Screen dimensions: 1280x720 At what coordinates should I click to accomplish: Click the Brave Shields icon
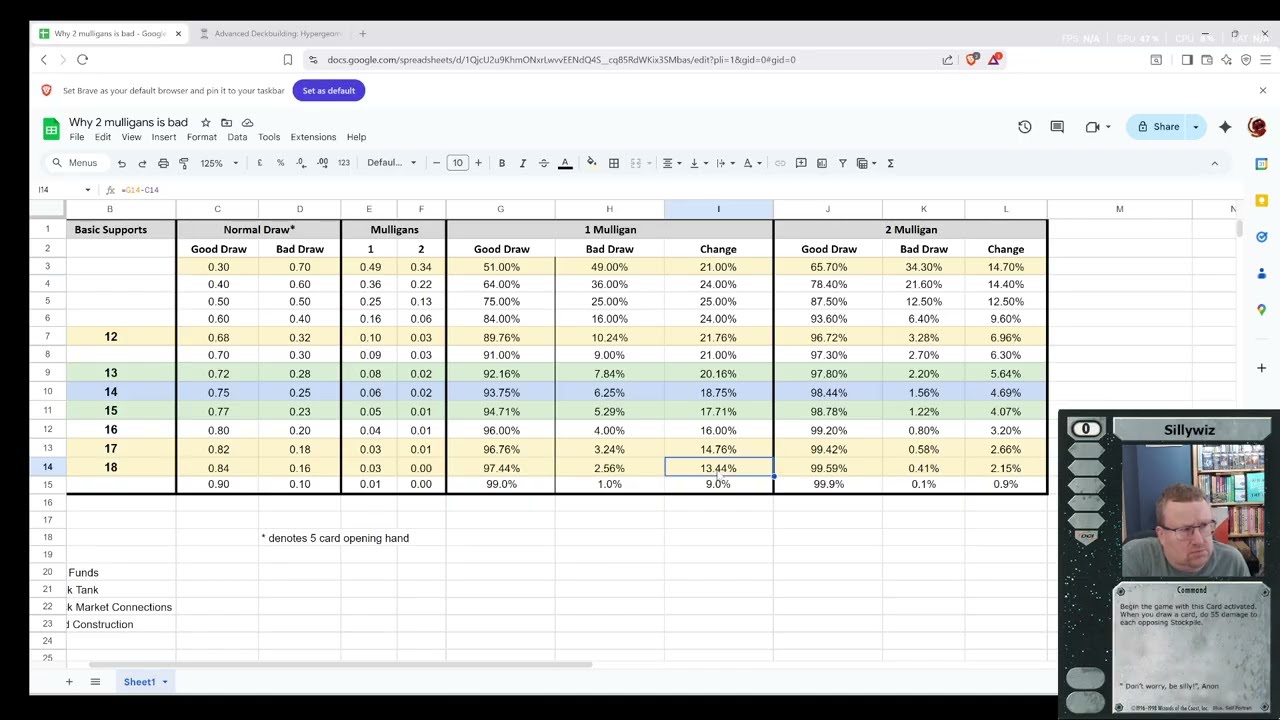[x=972, y=60]
